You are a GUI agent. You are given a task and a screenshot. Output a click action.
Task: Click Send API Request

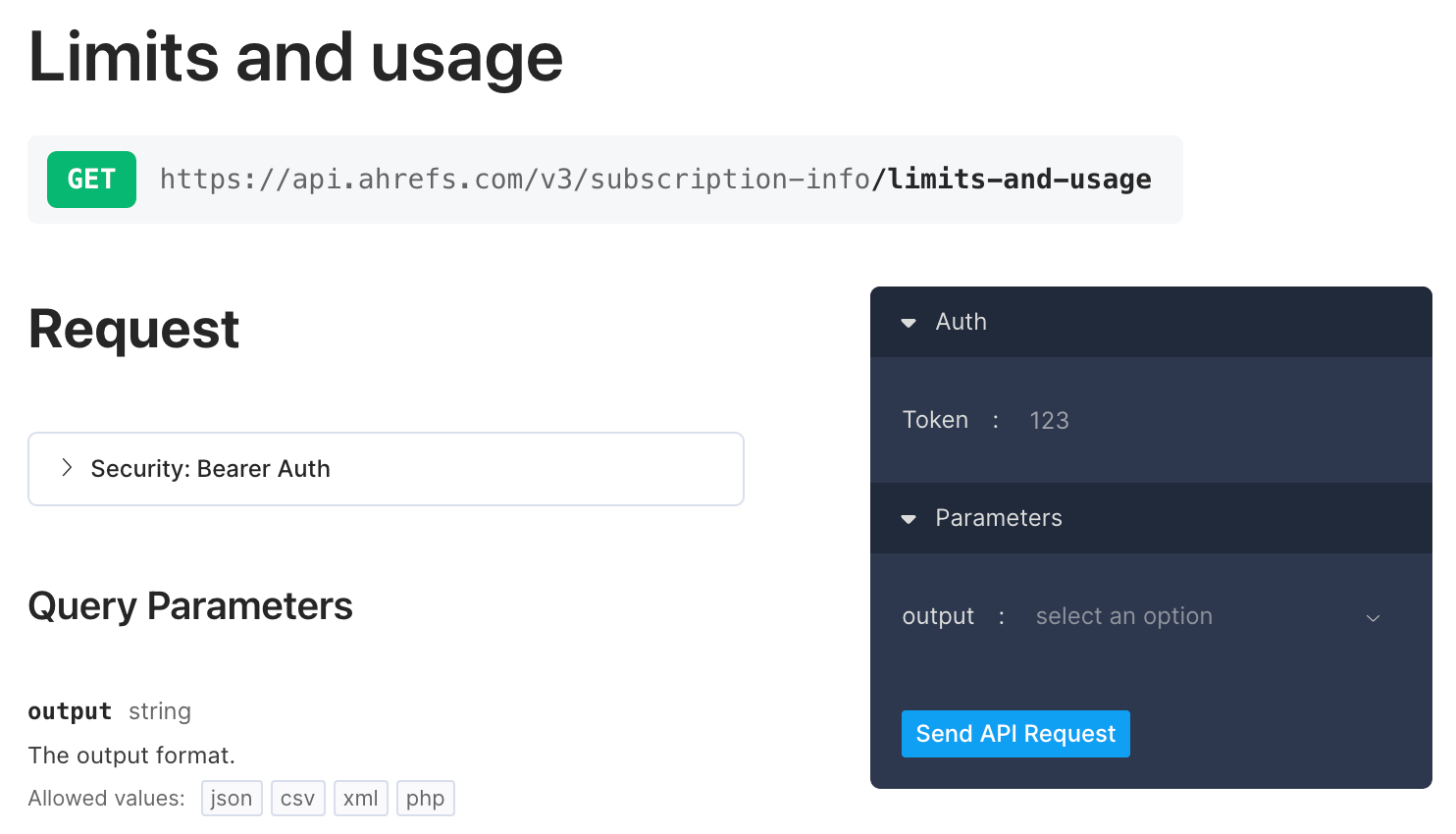tap(1015, 733)
